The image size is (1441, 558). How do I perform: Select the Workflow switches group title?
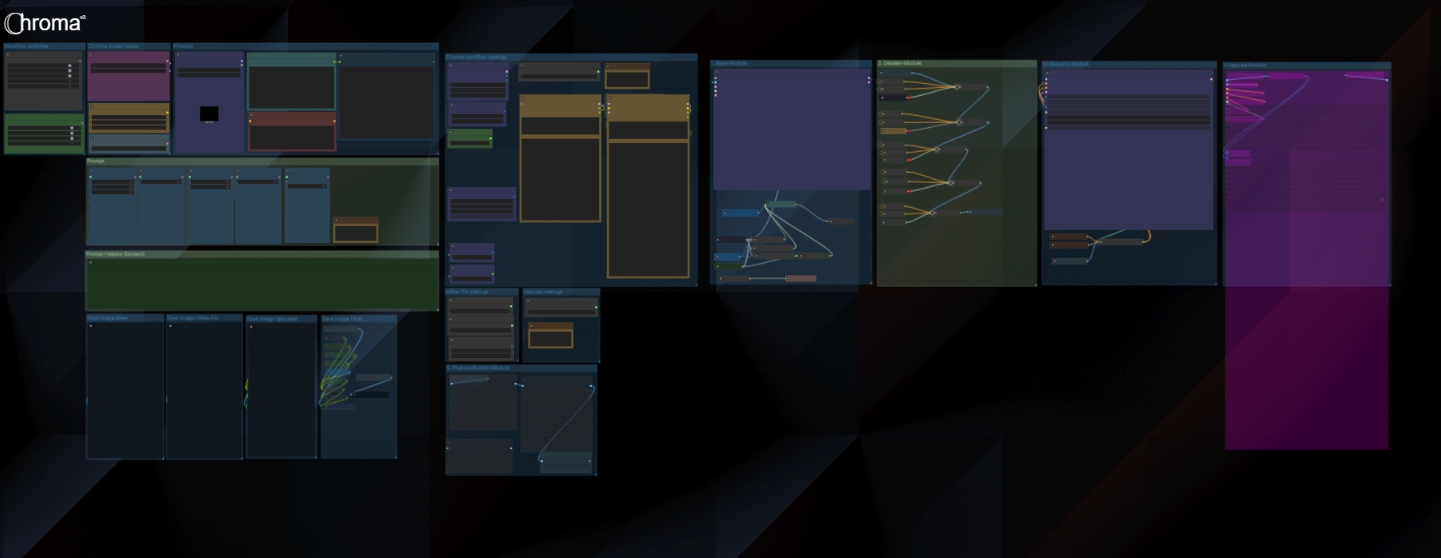[25, 46]
